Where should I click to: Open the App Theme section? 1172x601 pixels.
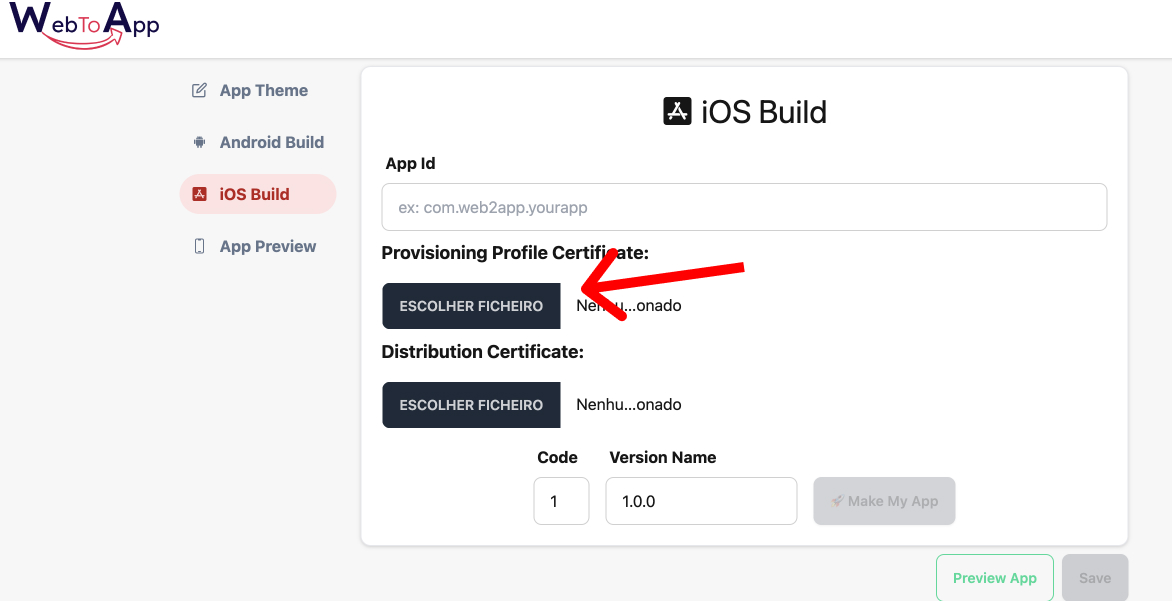click(263, 91)
